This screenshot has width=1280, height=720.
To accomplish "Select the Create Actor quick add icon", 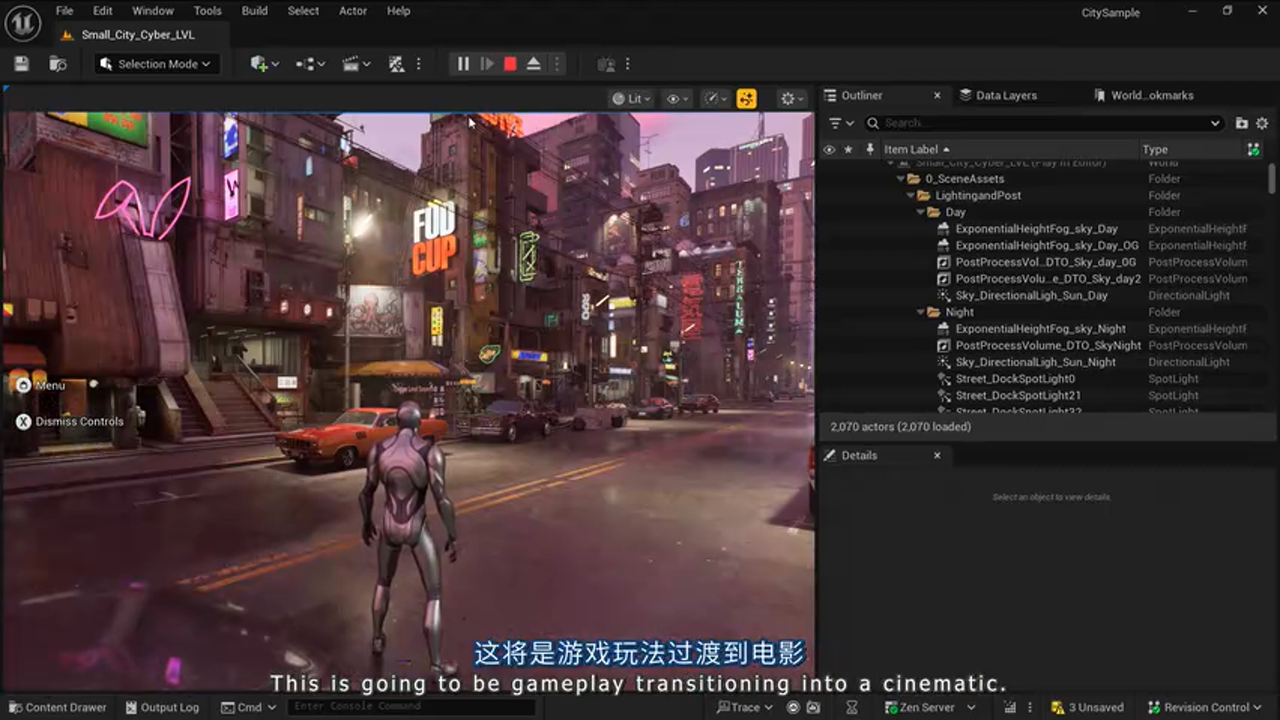I will point(258,63).
